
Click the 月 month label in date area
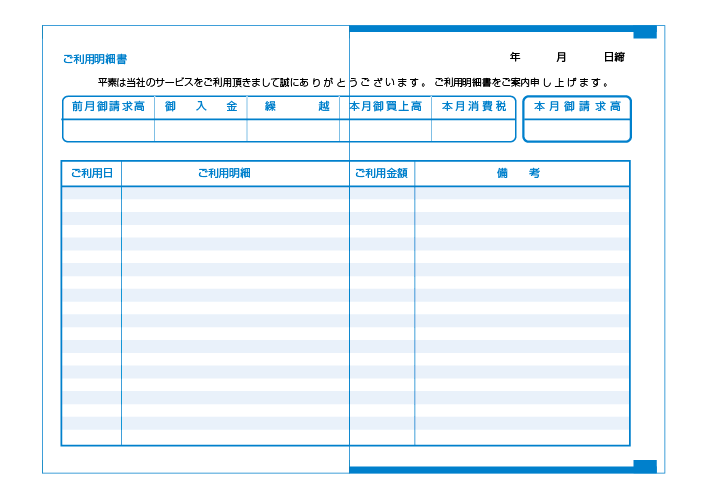pos(561,57)
